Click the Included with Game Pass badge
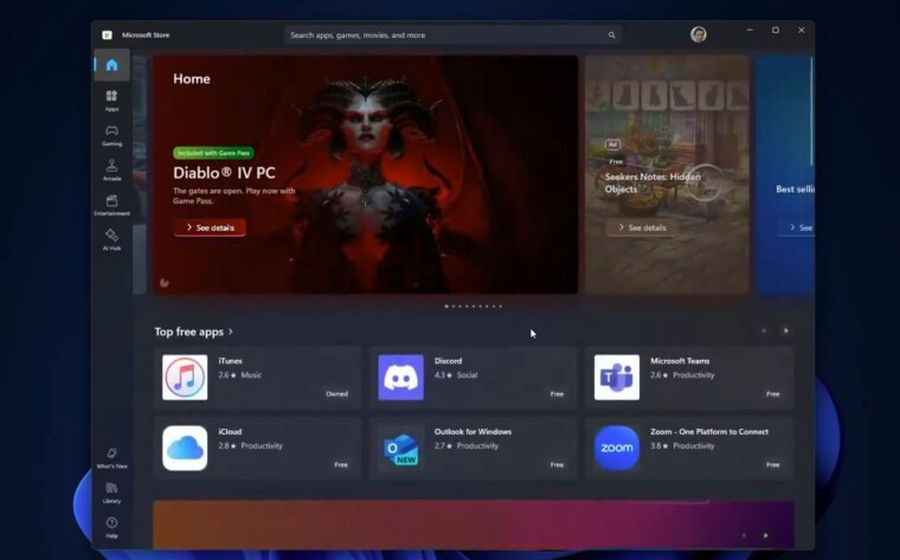 (x=214, y=153)
